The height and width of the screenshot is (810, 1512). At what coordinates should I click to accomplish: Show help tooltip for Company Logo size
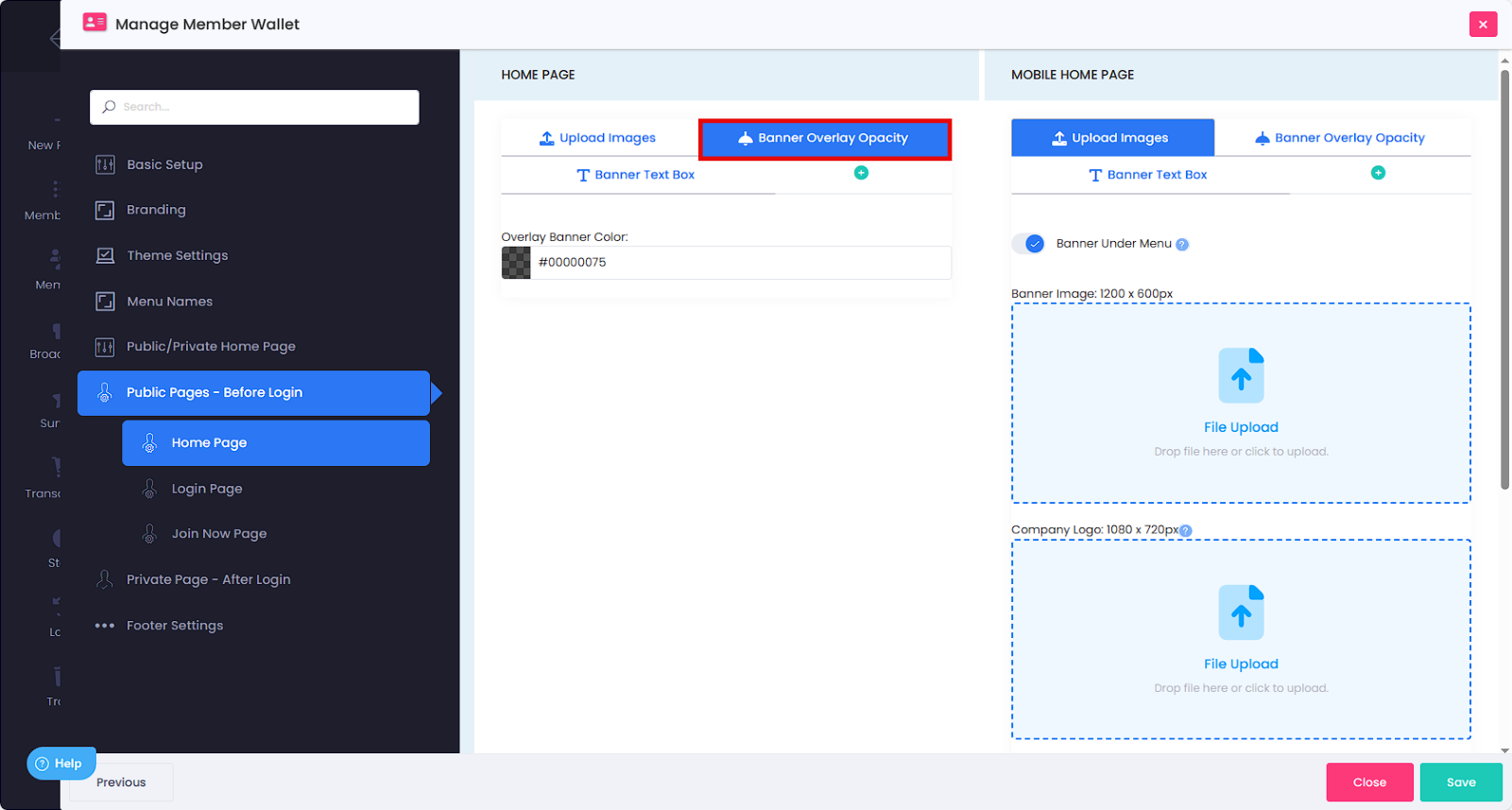(x=1186, y=531)
